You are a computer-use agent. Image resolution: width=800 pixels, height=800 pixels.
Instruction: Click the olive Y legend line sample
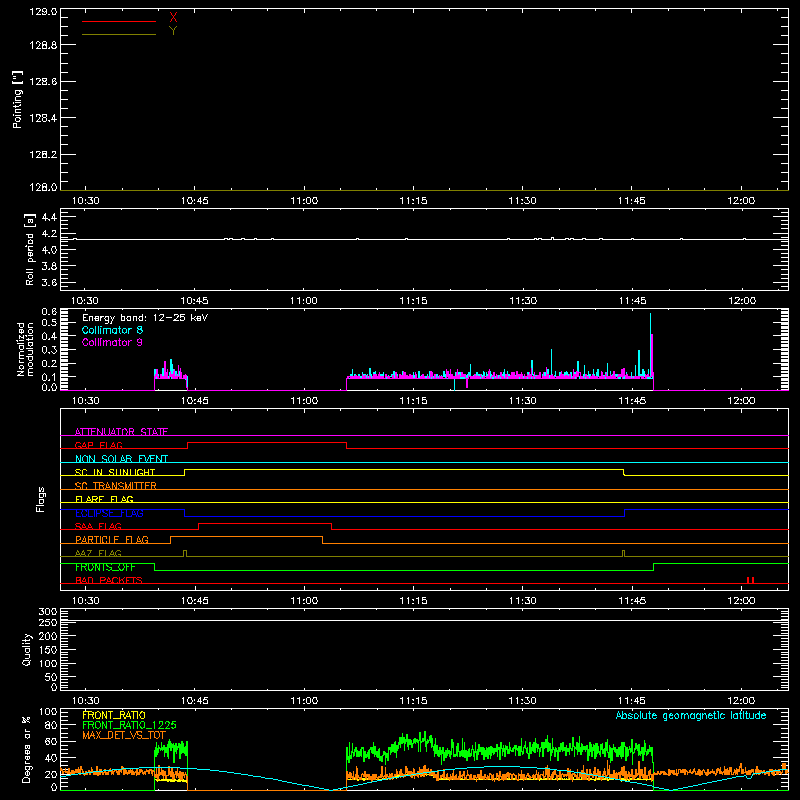pos(119,34)
